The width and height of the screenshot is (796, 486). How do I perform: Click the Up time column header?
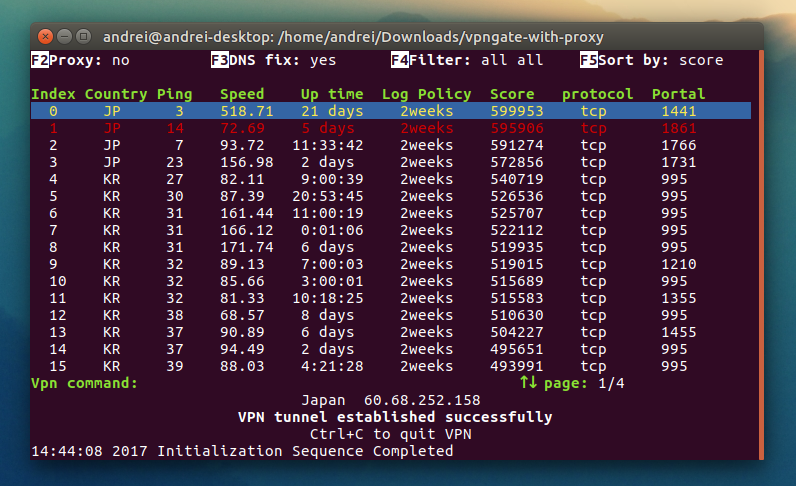[332, 94]
